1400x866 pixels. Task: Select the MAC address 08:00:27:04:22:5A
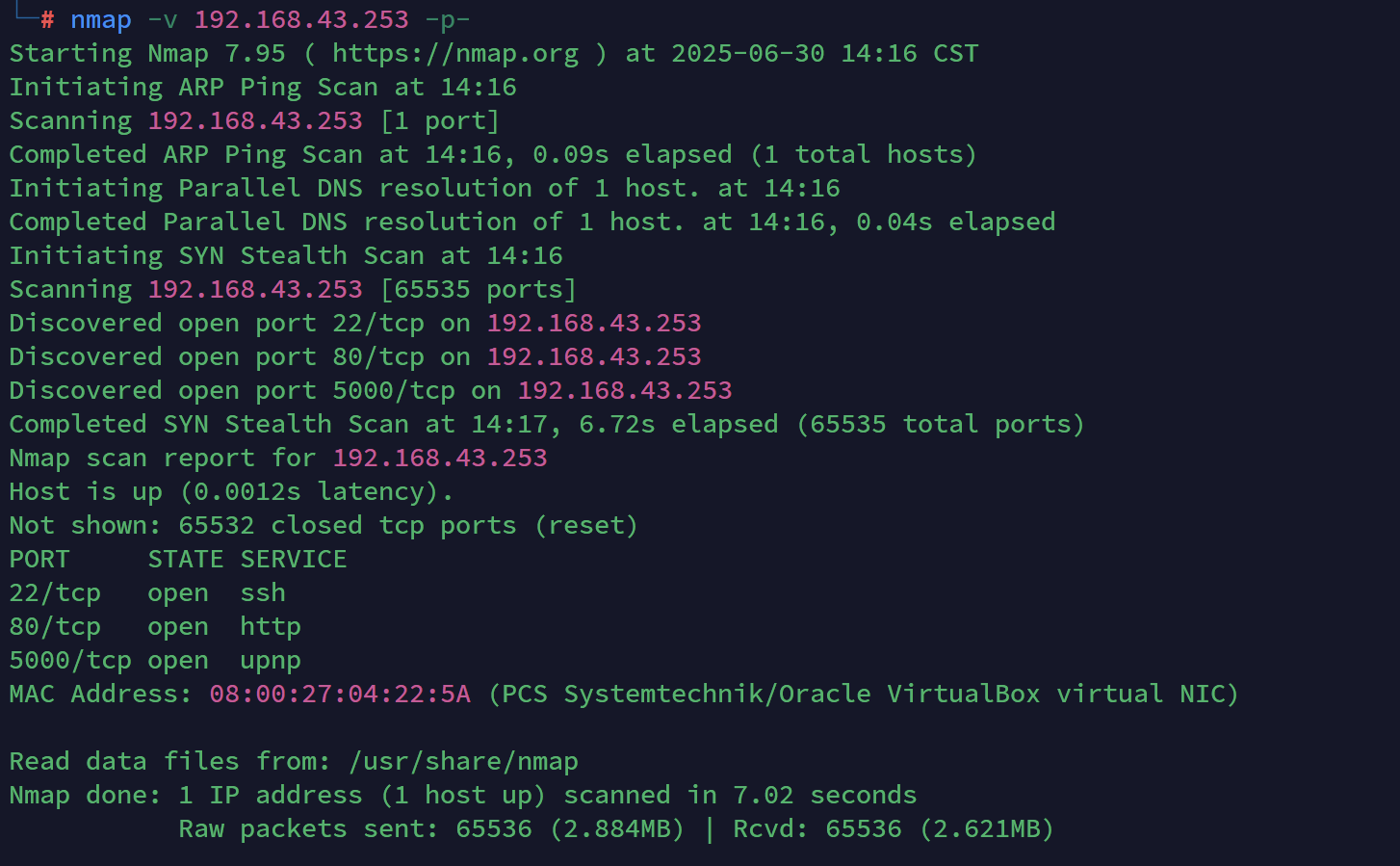point(340,695)
